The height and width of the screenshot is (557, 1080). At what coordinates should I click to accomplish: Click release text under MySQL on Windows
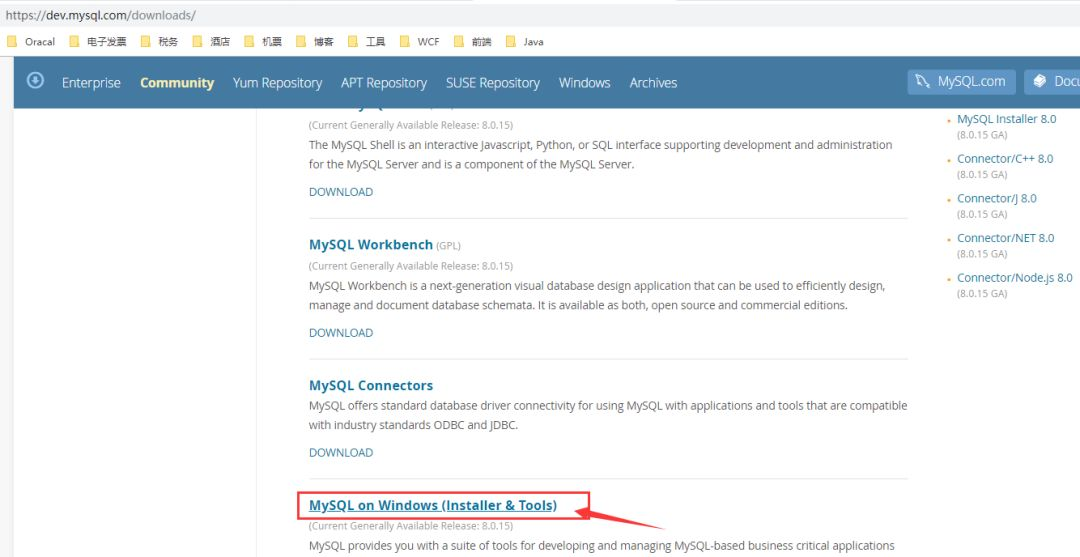click(x=411, y=526)
